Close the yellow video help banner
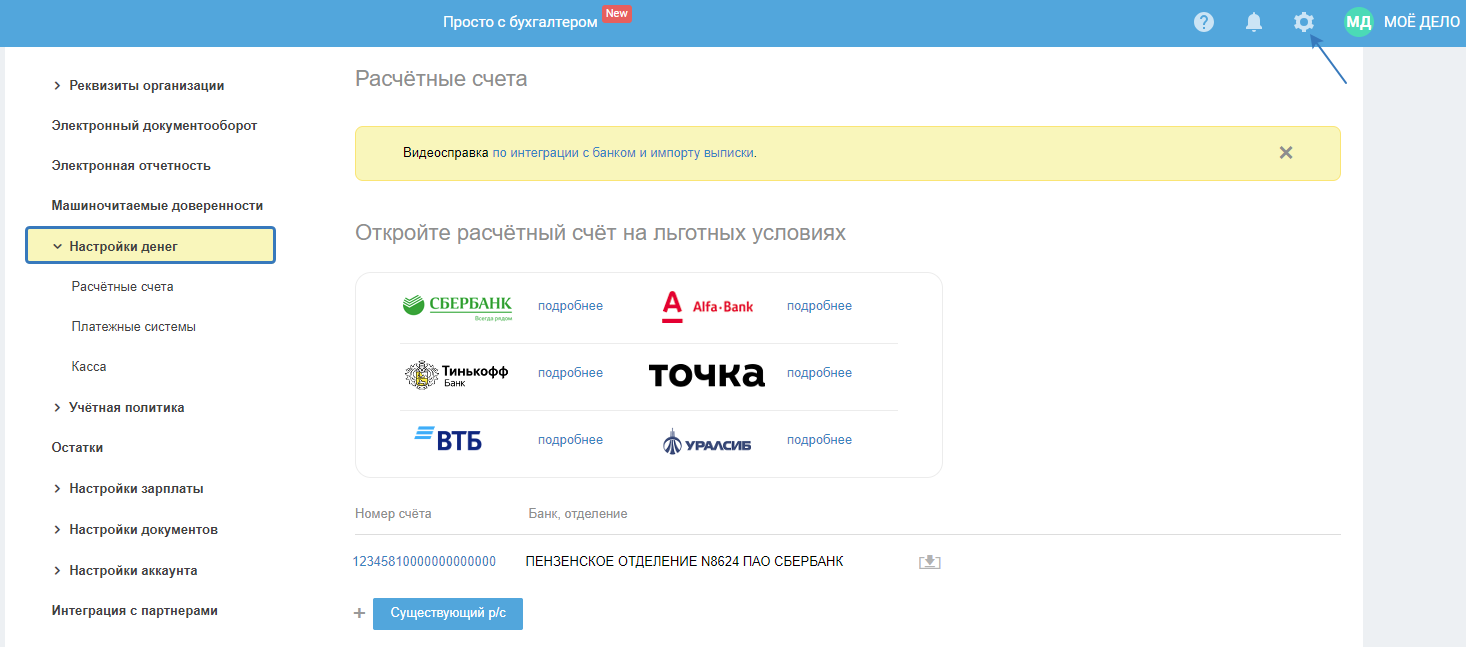The image size is (1466, 647). click(x=1286, y=153)
